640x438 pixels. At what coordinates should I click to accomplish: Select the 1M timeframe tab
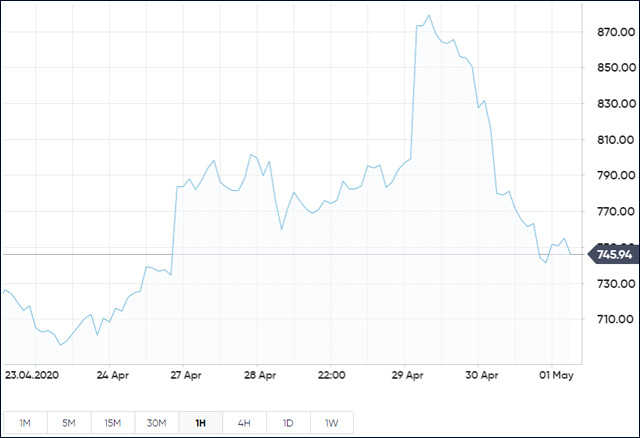pyautogui.click(x=25, y=423)
